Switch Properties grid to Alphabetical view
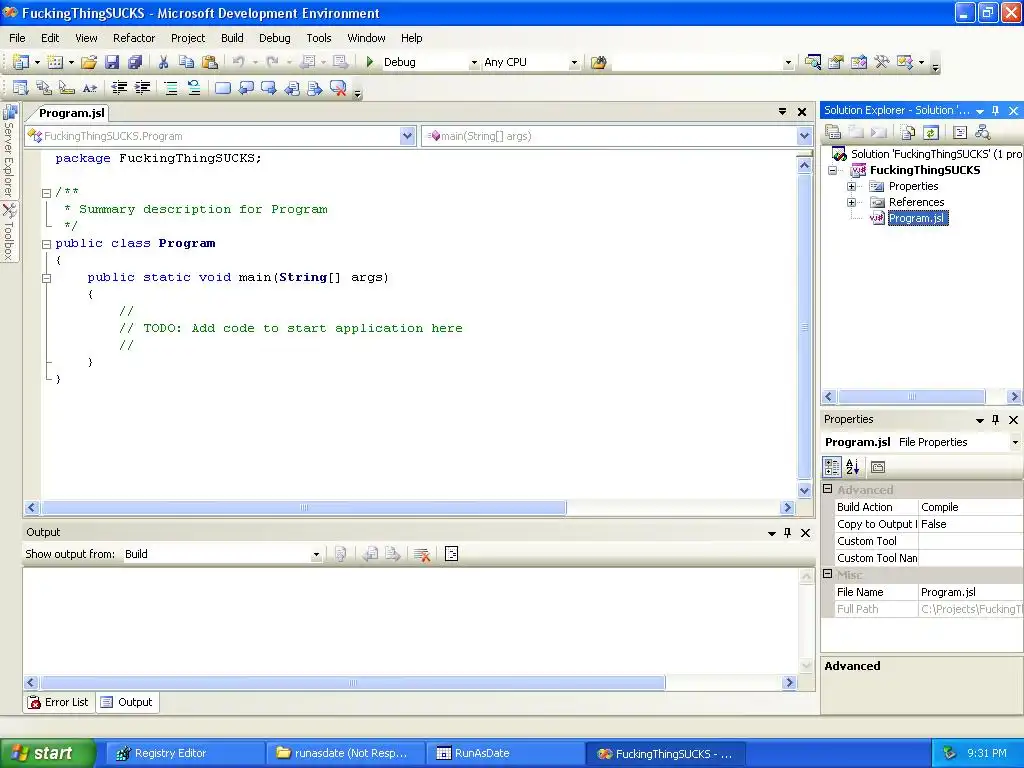1024x768 pixels. click(x=853, y=467)
